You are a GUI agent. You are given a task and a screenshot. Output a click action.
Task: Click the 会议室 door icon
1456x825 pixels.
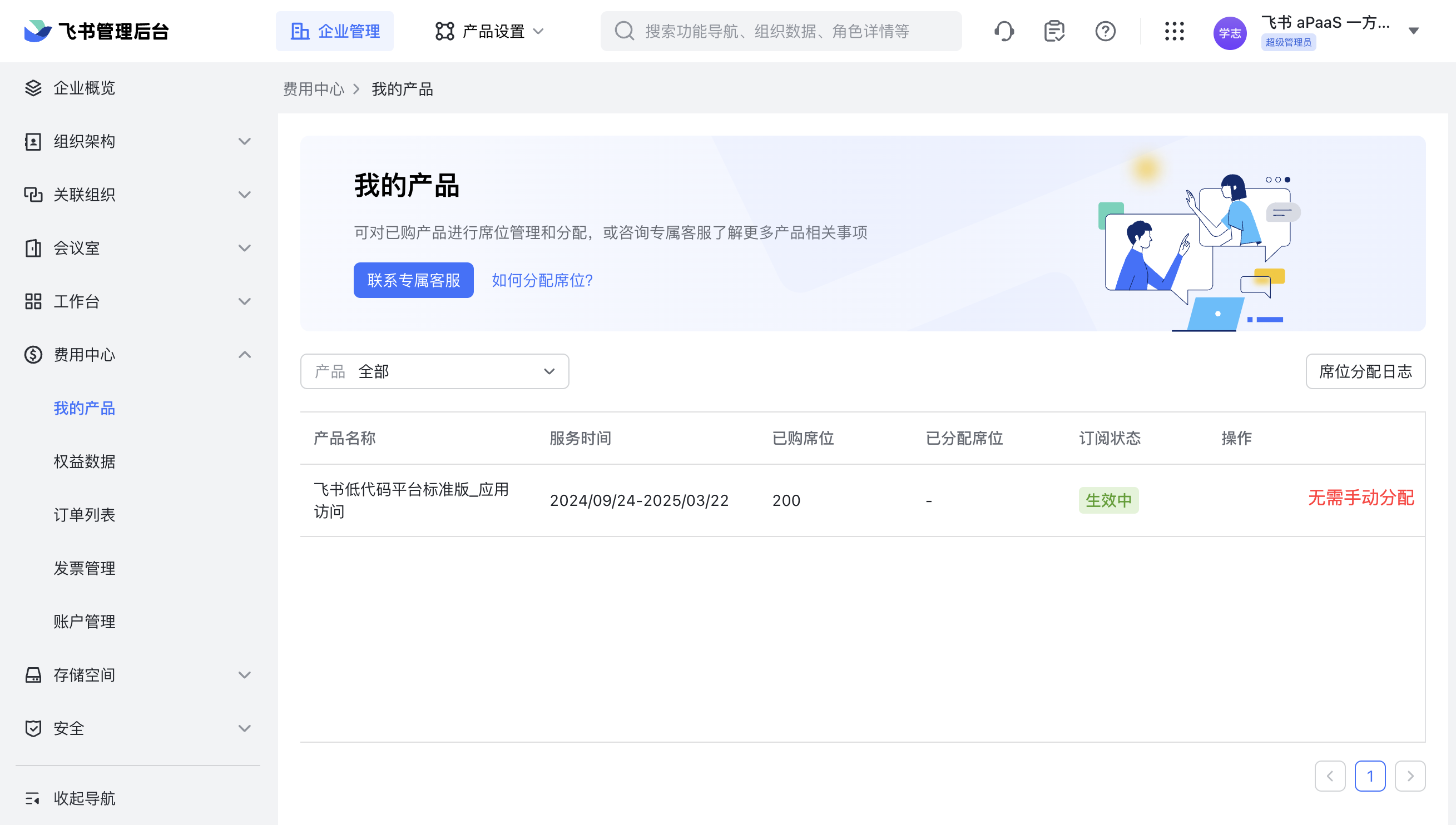coord(33,247)
